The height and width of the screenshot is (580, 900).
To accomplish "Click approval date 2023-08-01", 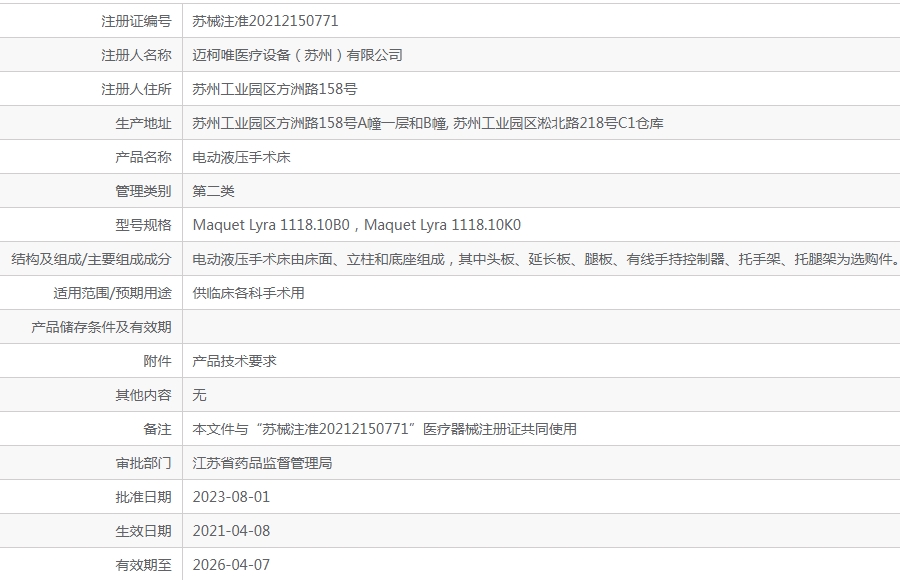I will coord(231,497).
